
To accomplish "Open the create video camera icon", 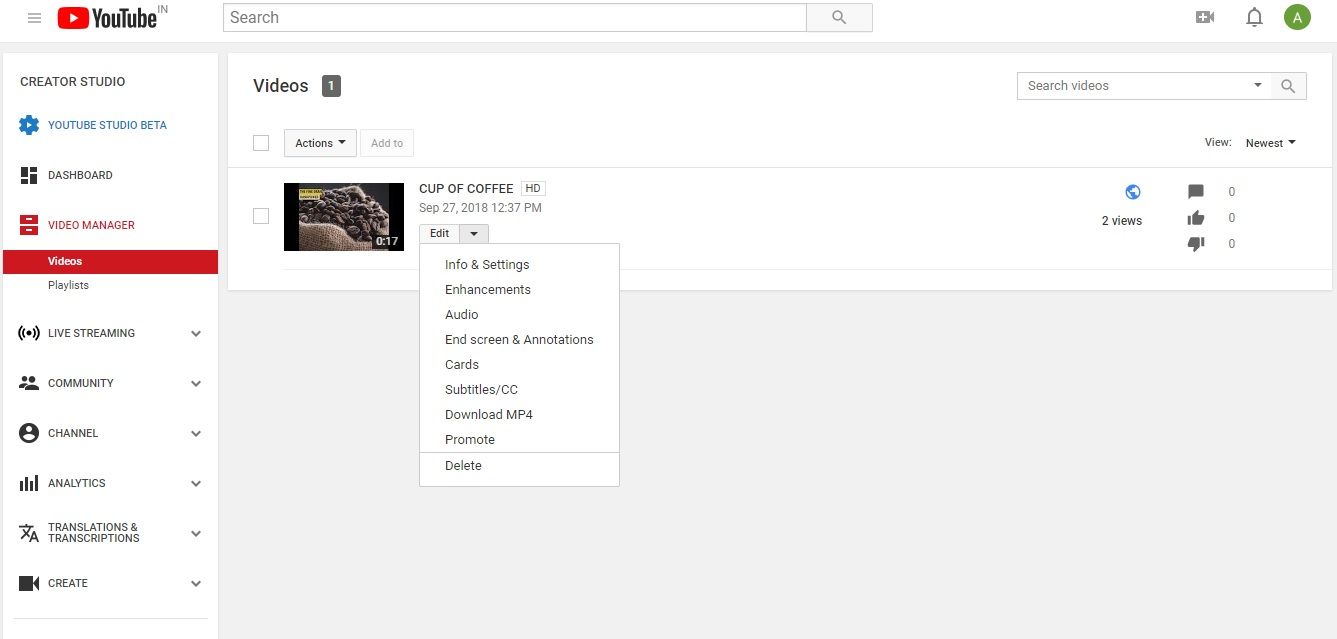I will (x=1204, y=17).
